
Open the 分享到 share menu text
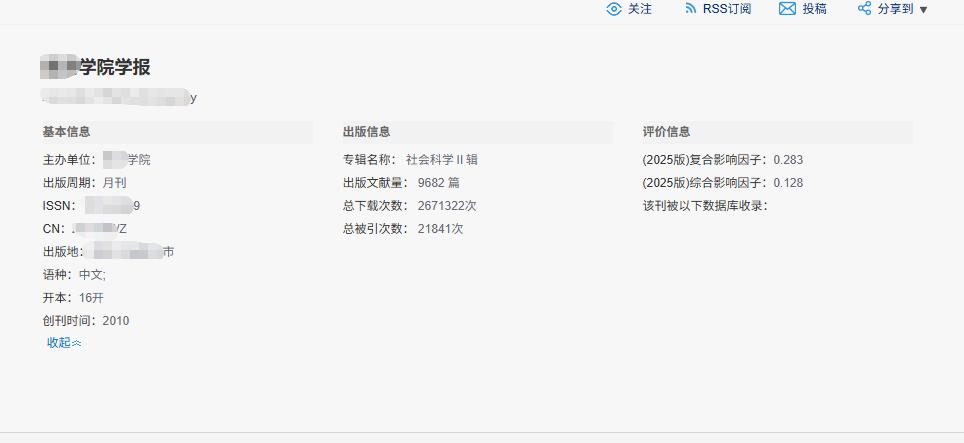[x=896, y=9]
